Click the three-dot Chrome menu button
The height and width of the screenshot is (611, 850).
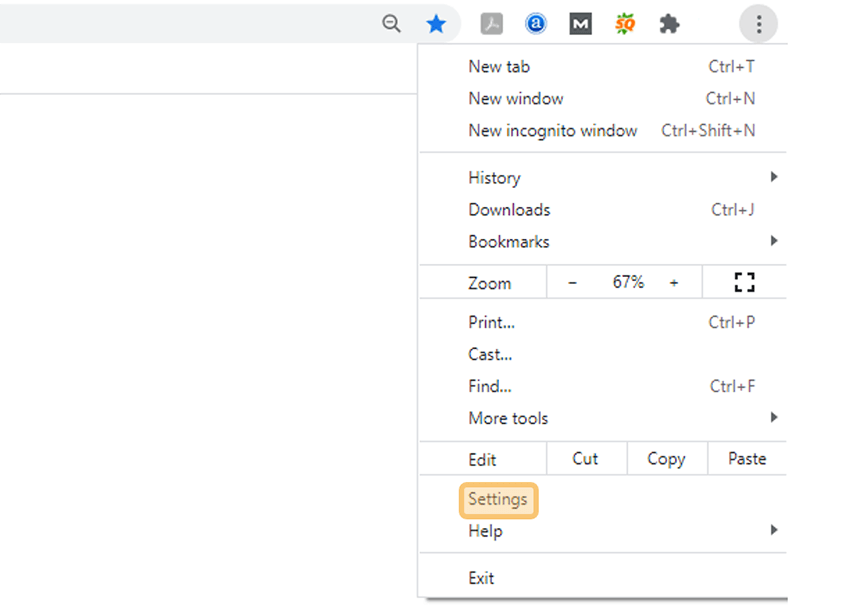click(x=758, y=24)
